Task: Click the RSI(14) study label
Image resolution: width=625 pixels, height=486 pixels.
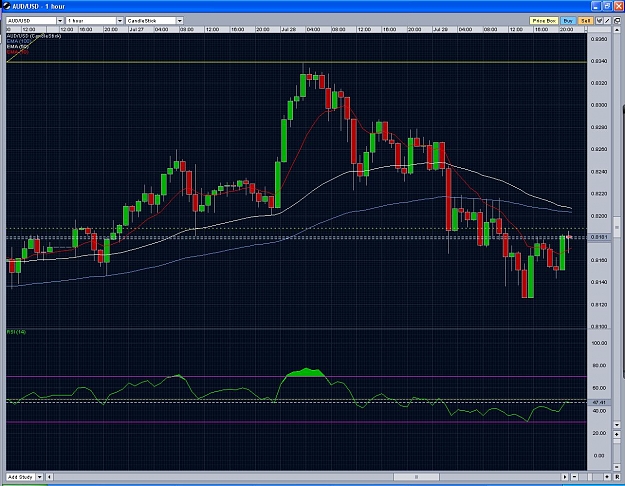Action: [x=16, y=332]
